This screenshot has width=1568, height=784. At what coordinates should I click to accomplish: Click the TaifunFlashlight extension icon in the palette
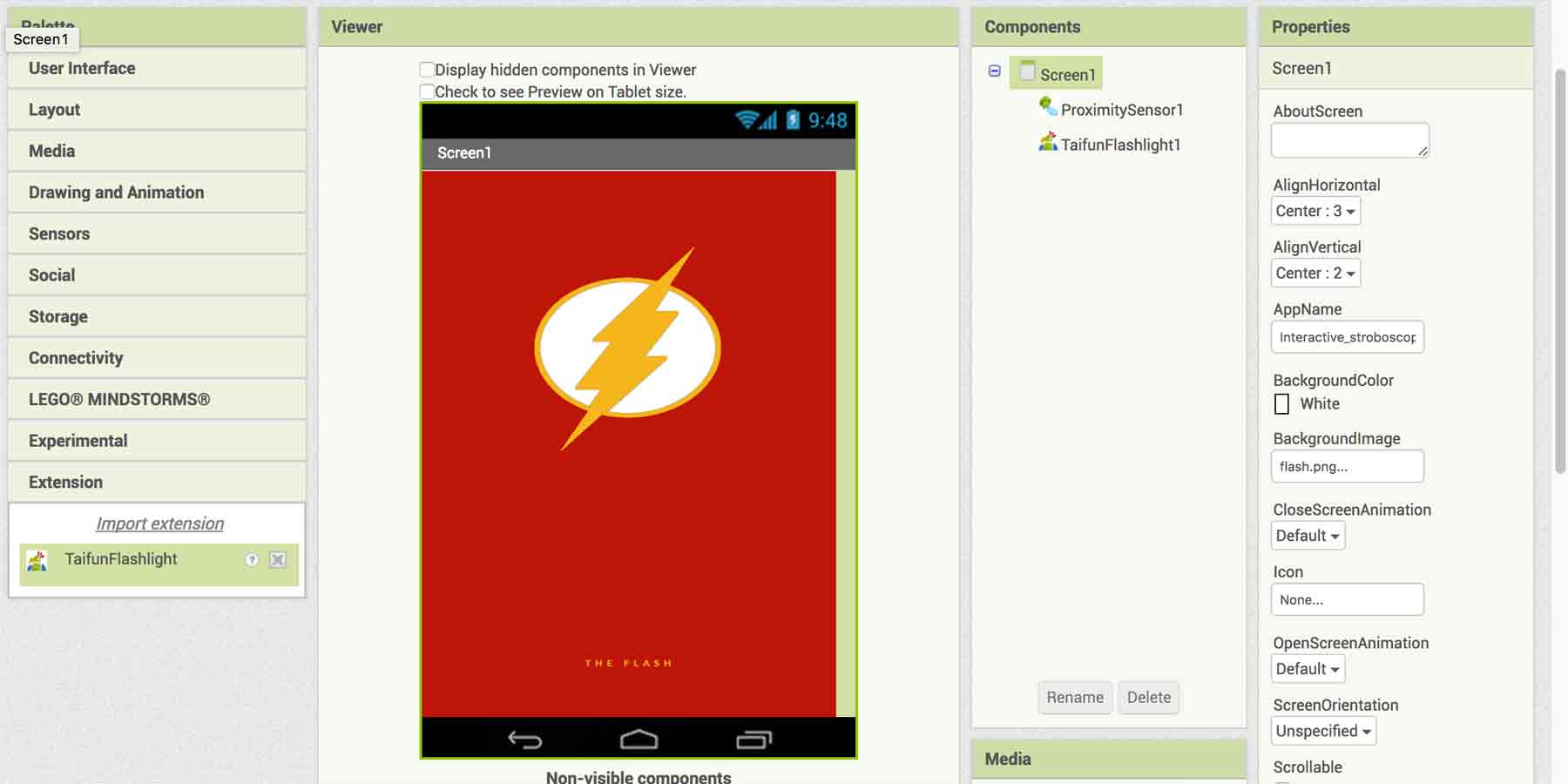click(x=37, y=560)
